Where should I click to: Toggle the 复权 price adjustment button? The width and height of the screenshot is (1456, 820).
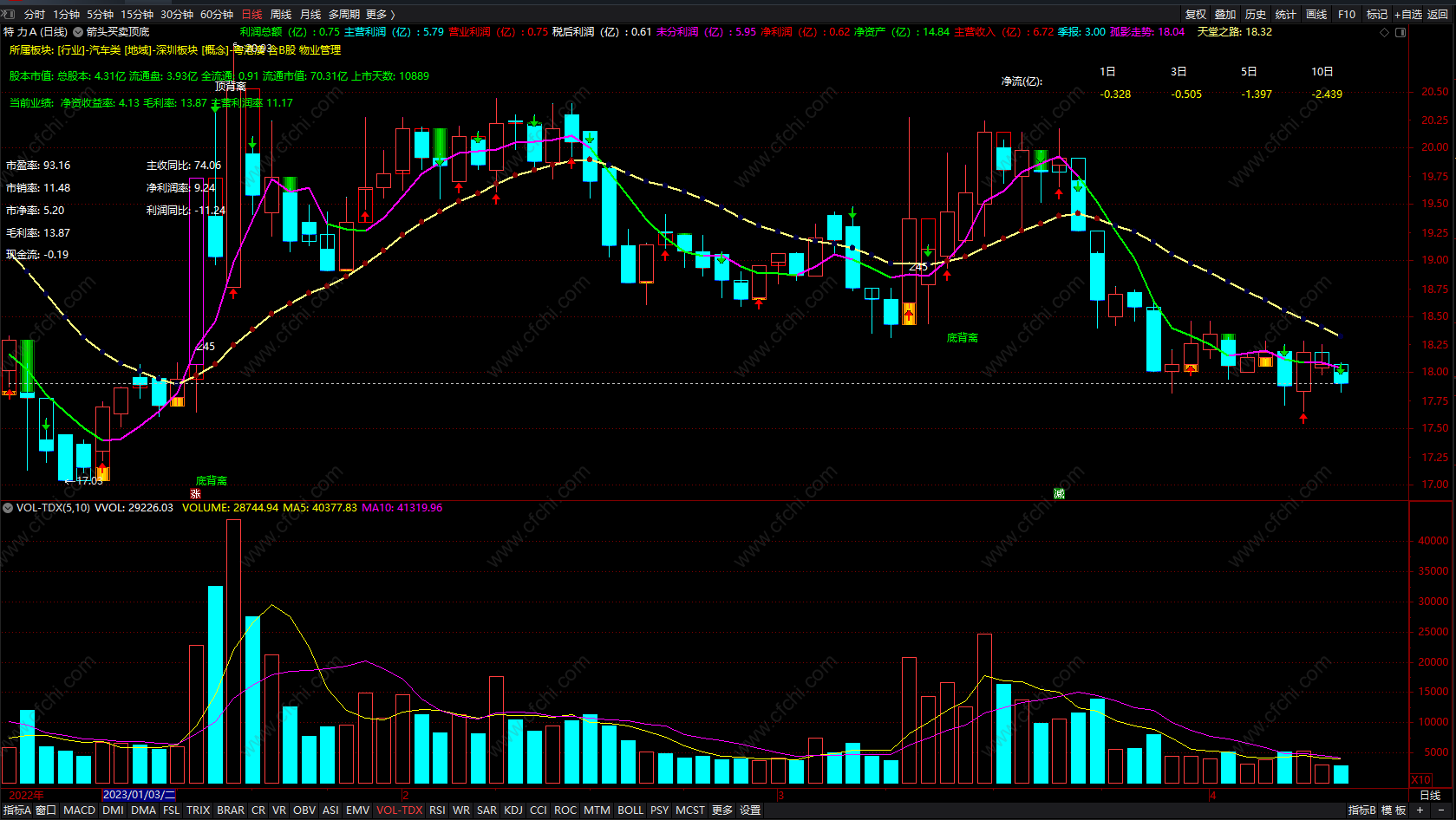[1196, 14]
